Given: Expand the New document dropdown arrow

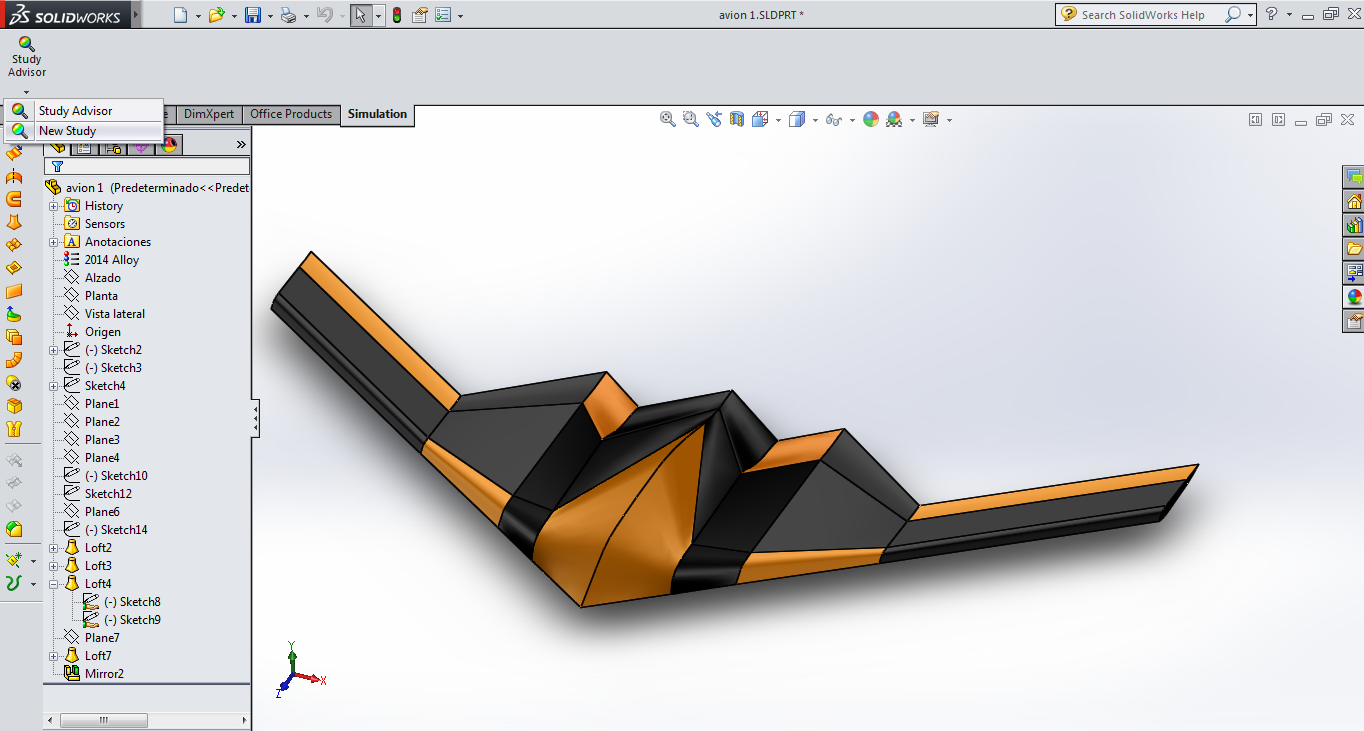Looking at the screenshot, I should (x=198, y=16).
